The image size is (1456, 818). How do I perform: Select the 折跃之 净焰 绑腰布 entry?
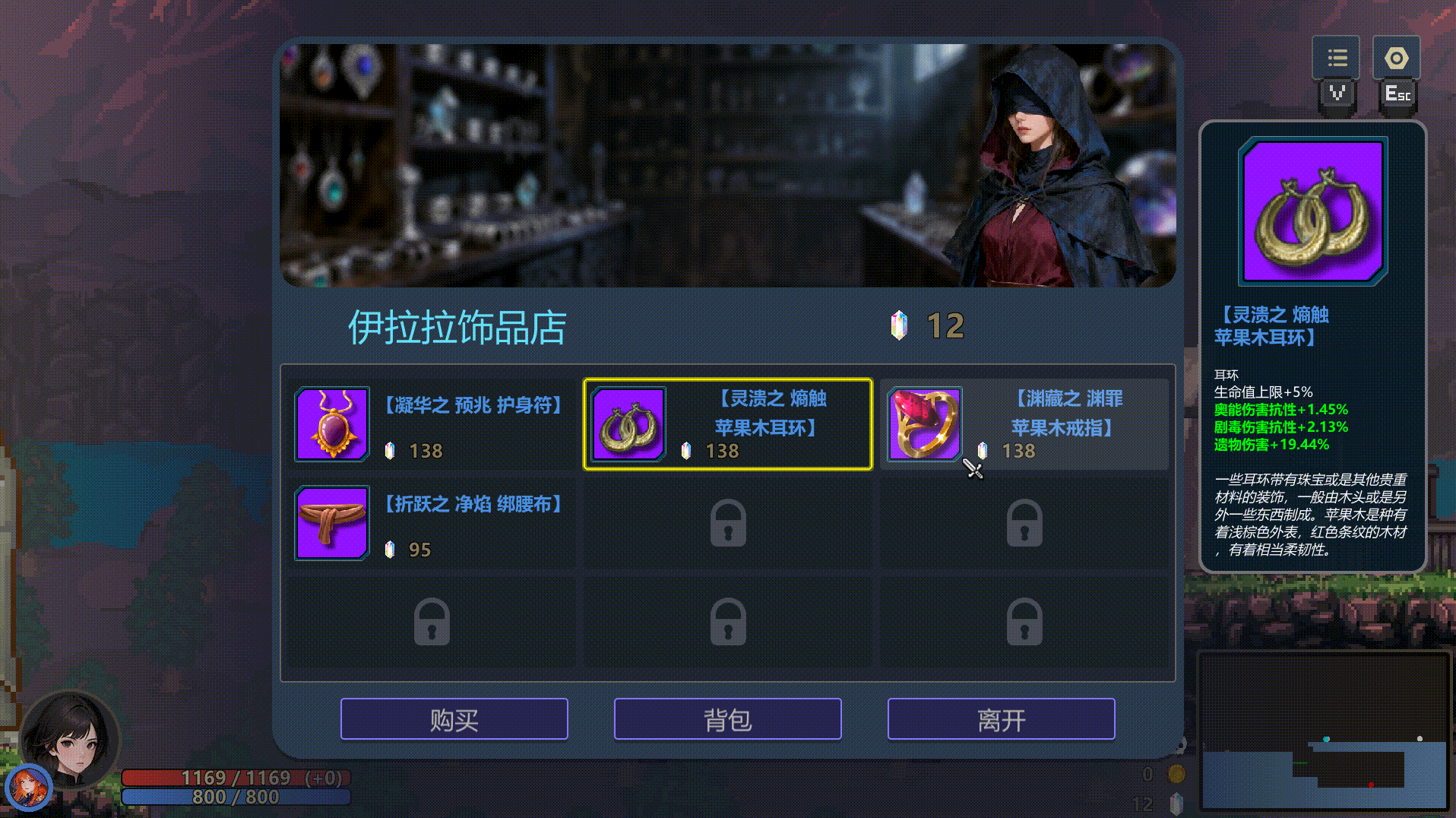point(432,523)
